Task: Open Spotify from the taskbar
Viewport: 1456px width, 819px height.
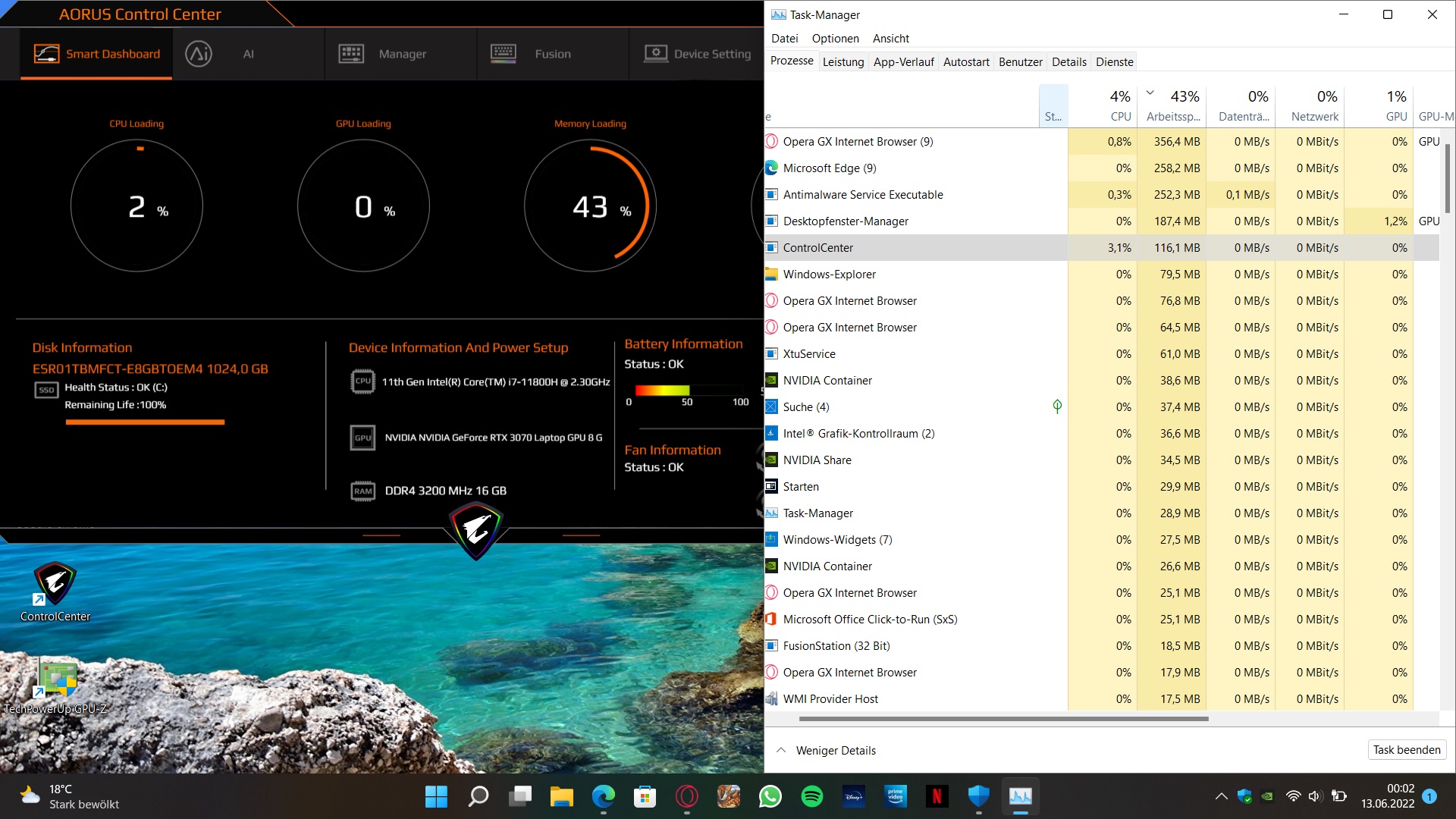Action: click(x=812, y=796)
